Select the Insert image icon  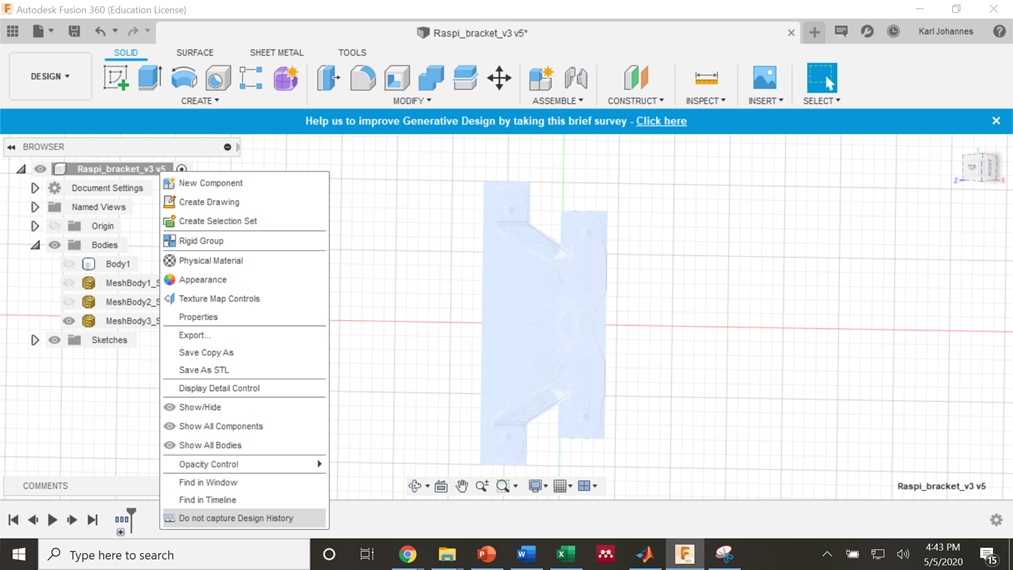point(765,78)
